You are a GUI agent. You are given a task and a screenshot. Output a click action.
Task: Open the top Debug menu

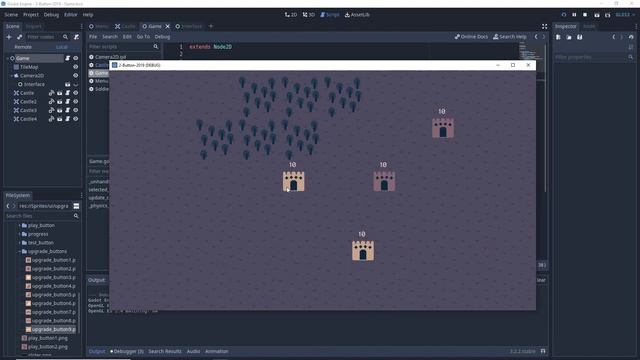pos(51,15)
